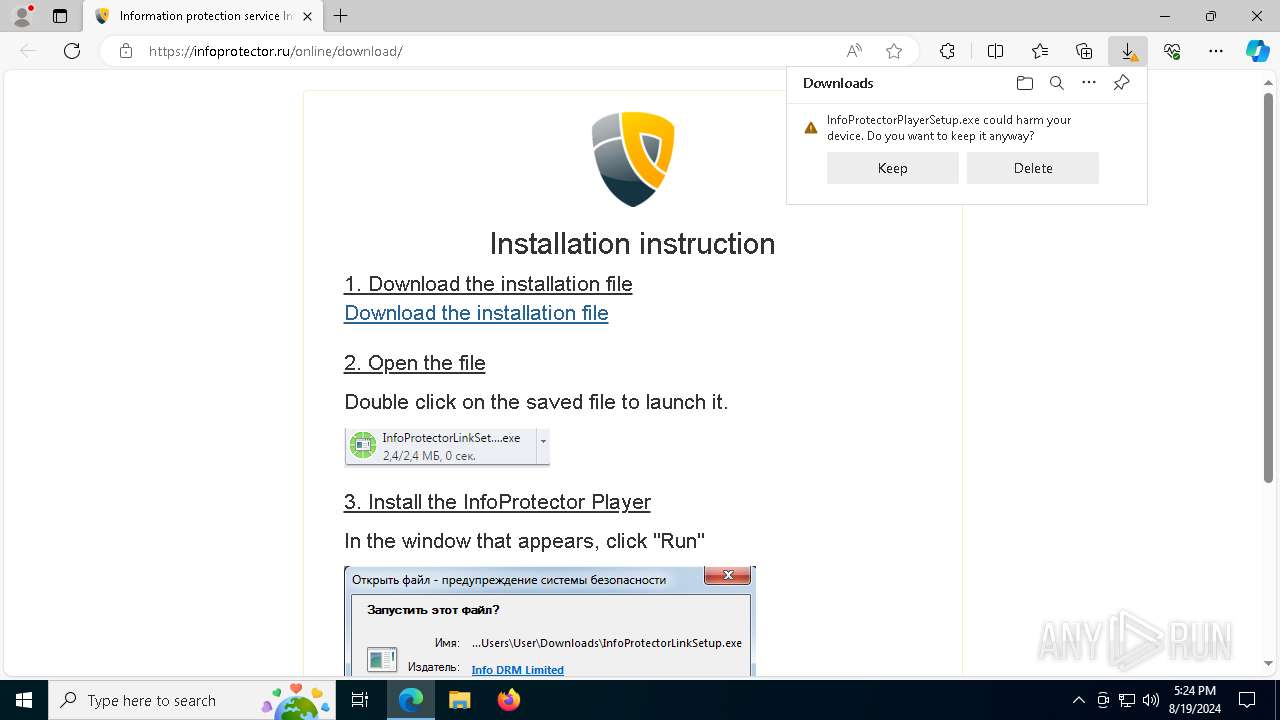View site information via the lock icon
This screenshot has height=720, width=1280.
(x=126, y=51)
